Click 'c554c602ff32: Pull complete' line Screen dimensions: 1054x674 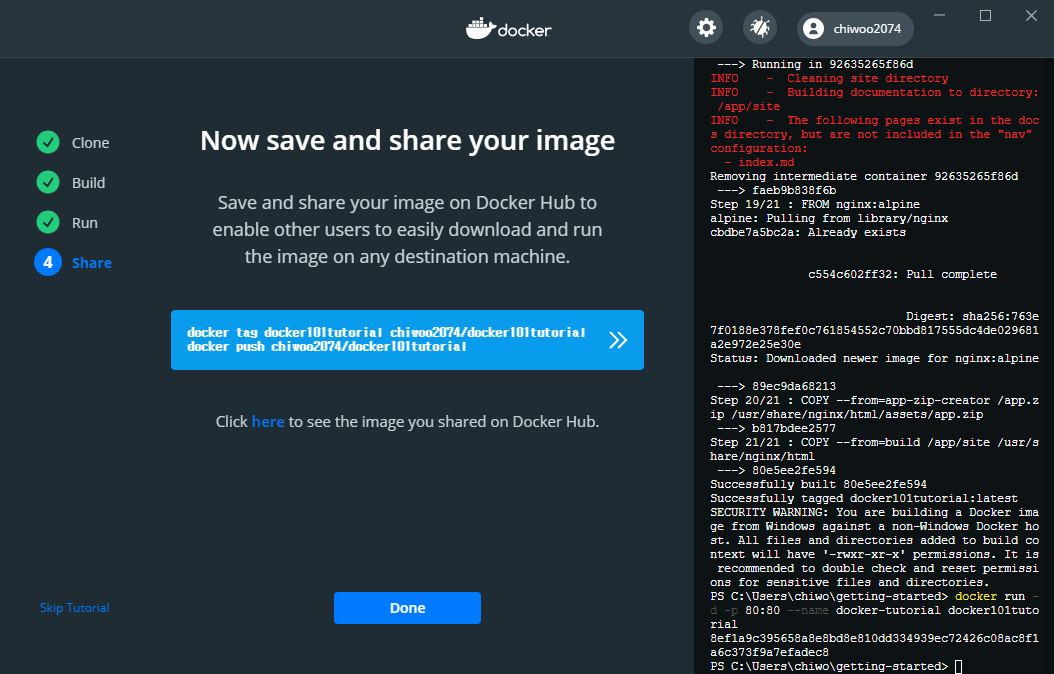tap(902, 274)
